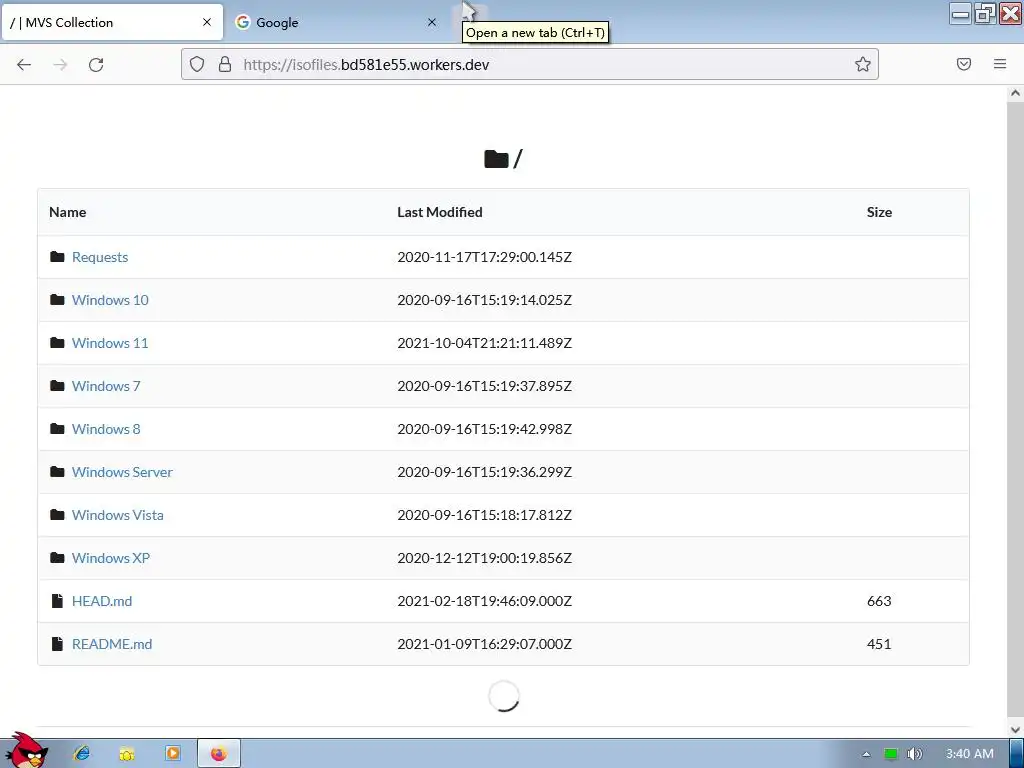The width and height of the screenshot is (1024, 768).
Task: Select the date 2021-02-18T19:46:09.000Z
Action: pyautogui.click(x=485, y=601)
